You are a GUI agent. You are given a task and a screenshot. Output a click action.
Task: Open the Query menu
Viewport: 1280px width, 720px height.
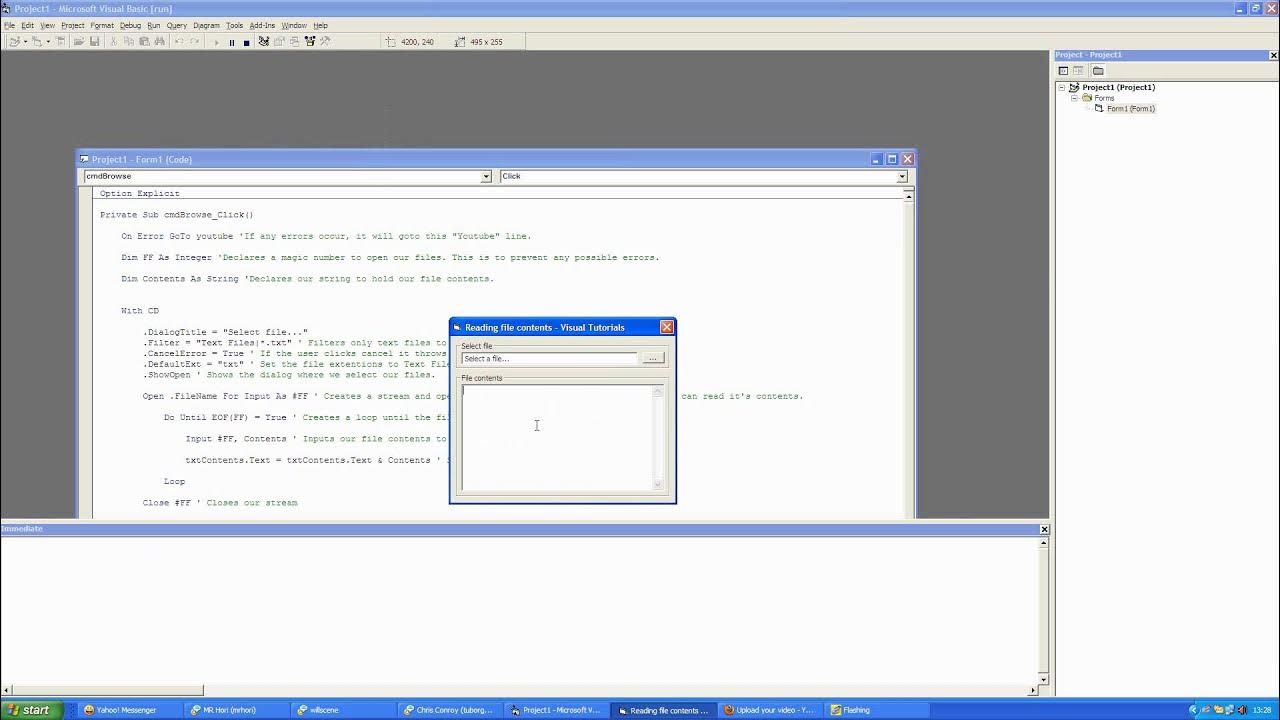pyautogui.click(x=177, y=25)
